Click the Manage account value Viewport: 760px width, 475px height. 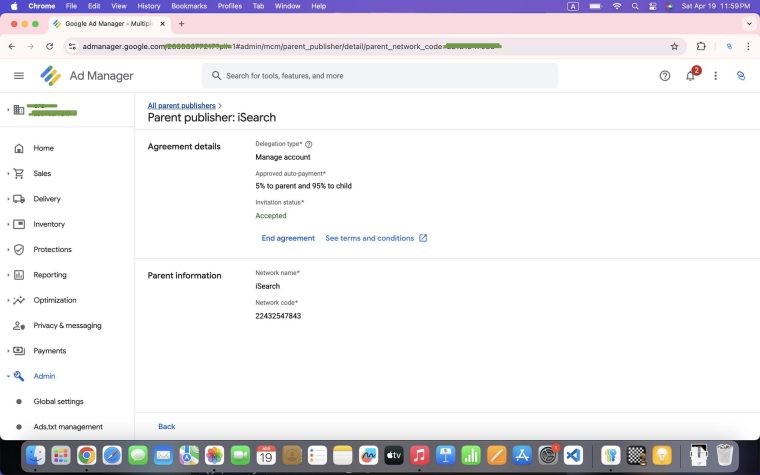pos(283,157)
